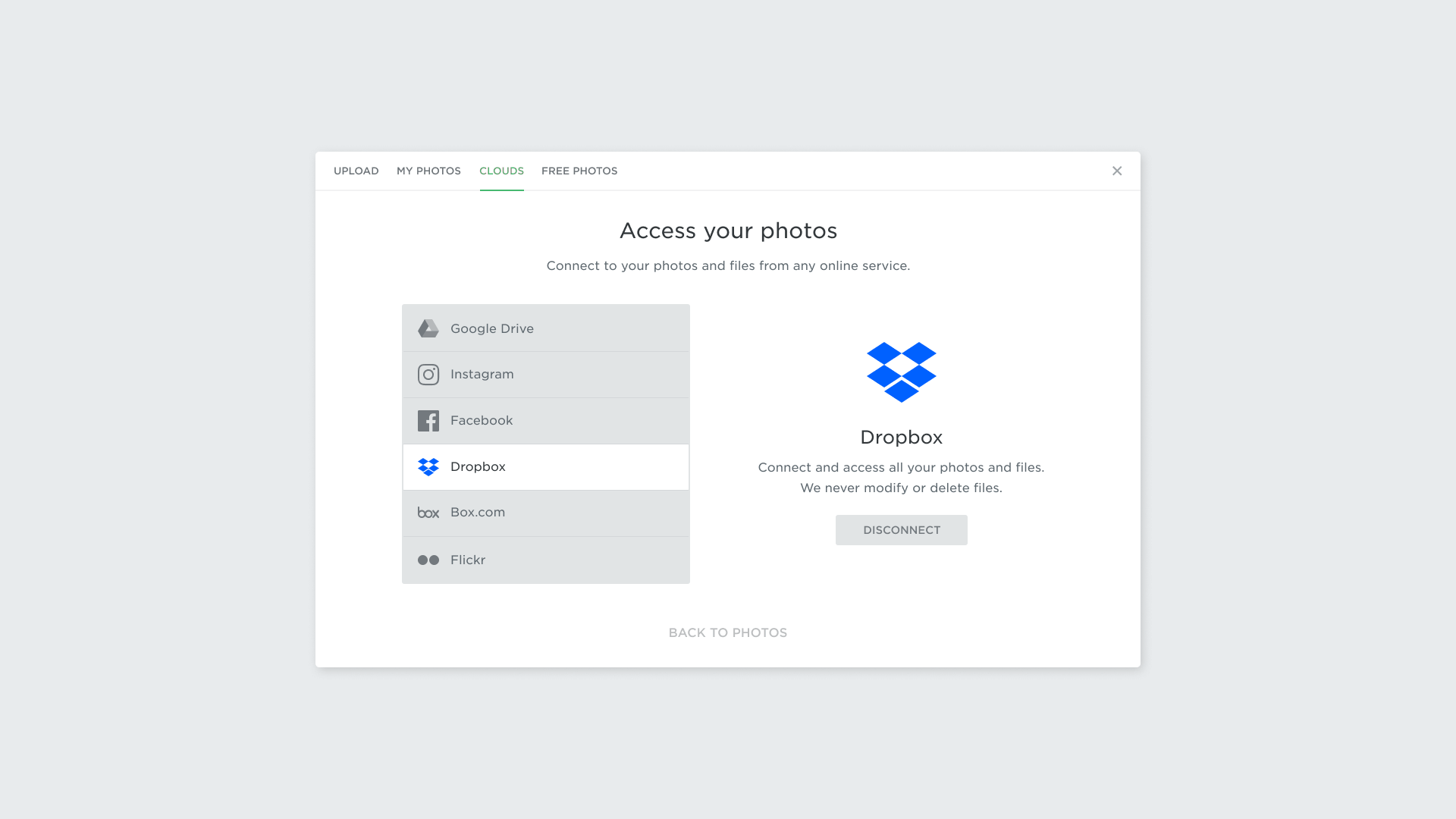The height and width of the screenshot is (819, 1456).
Task: Select the Clouds tab
Action: [501, 171]
